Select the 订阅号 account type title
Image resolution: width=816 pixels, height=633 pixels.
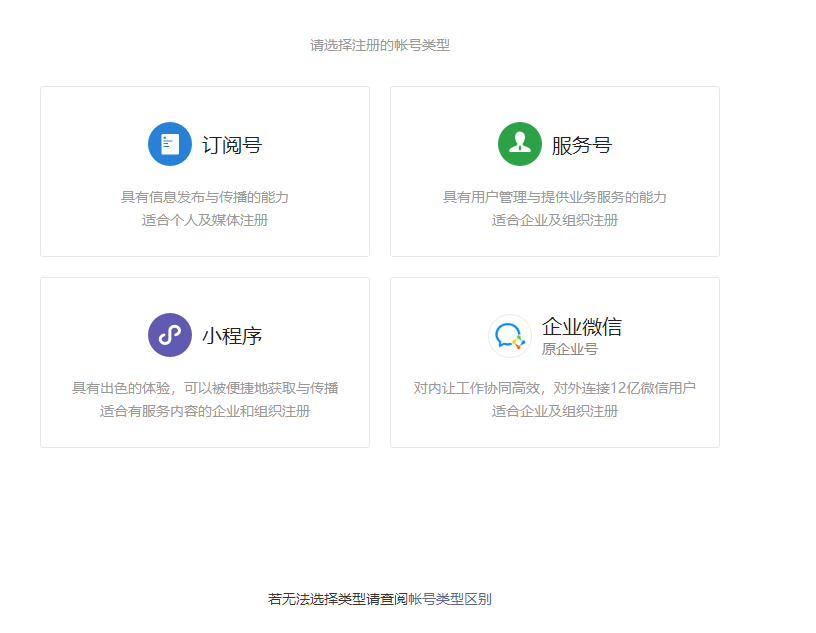point(232,145)
